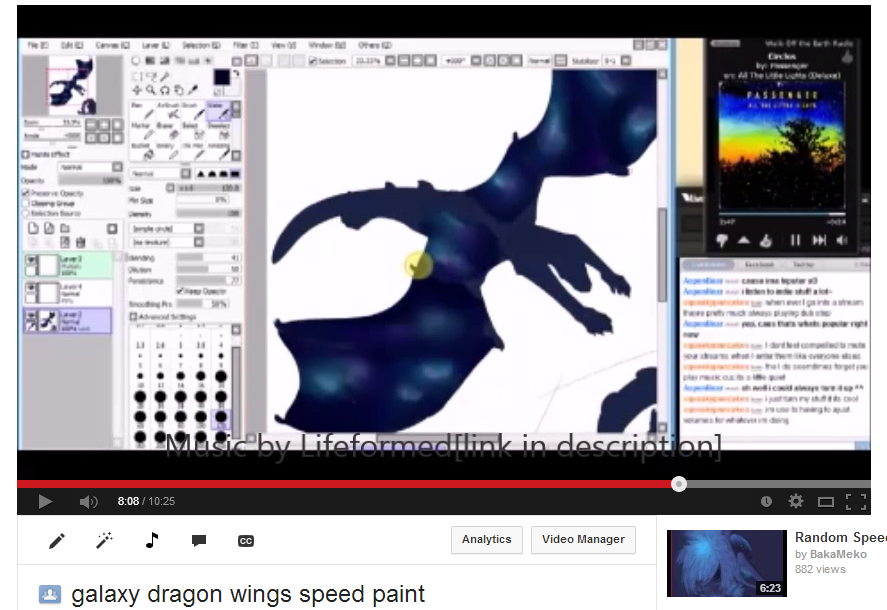Click the brush Density slider
887x610 pixels.
208,213
